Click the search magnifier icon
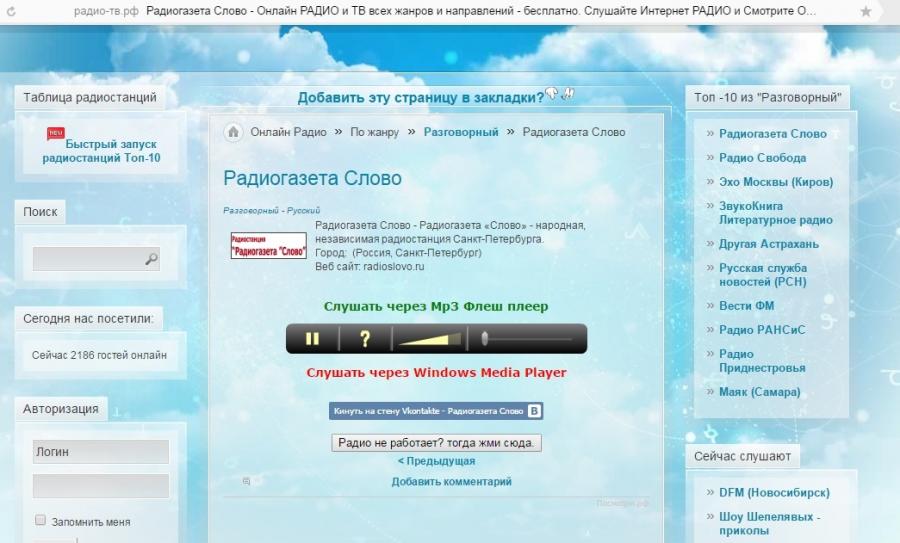Image resolution: width=900 pixels, height=543 pixels. point(151,259)
